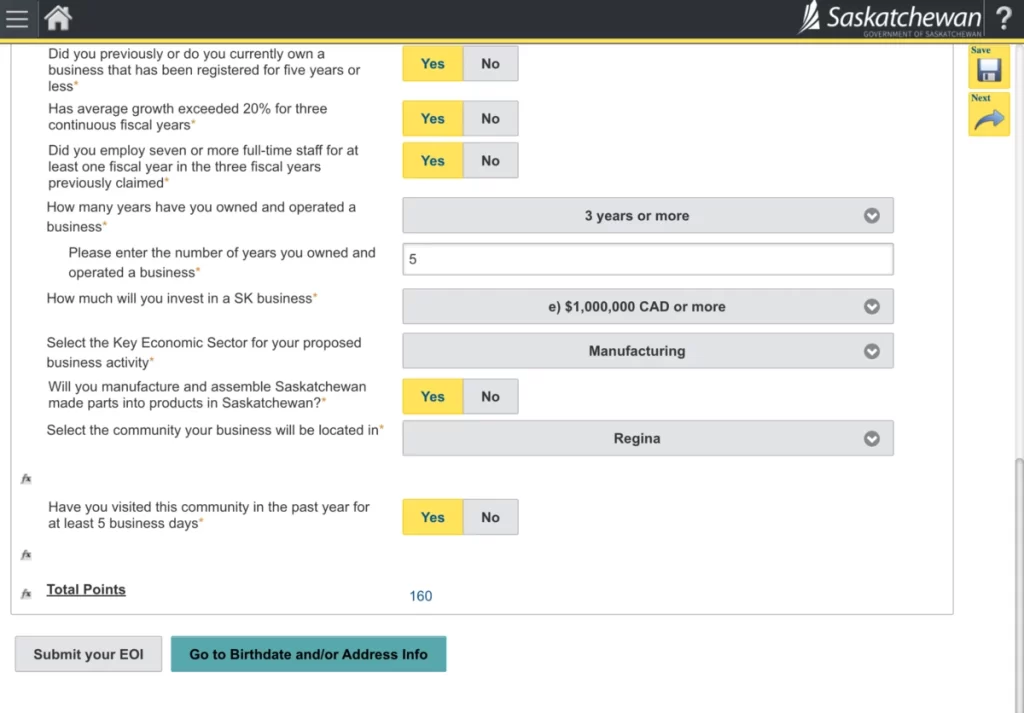This screenshot has height=713, width=1024.
Task: Go to Birthdate and/or Address Info
Action: pos(308,655)
